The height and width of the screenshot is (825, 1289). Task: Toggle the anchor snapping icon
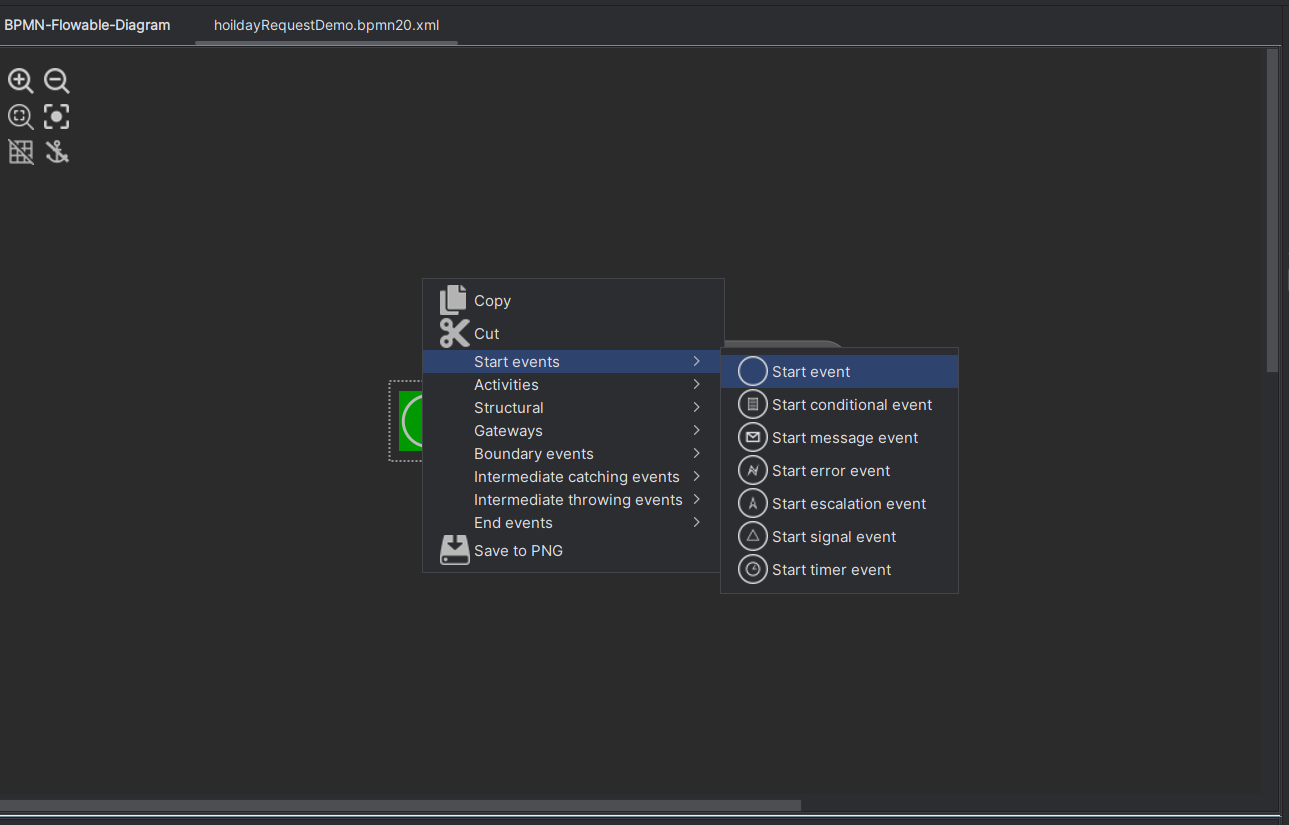click(57, 152)
